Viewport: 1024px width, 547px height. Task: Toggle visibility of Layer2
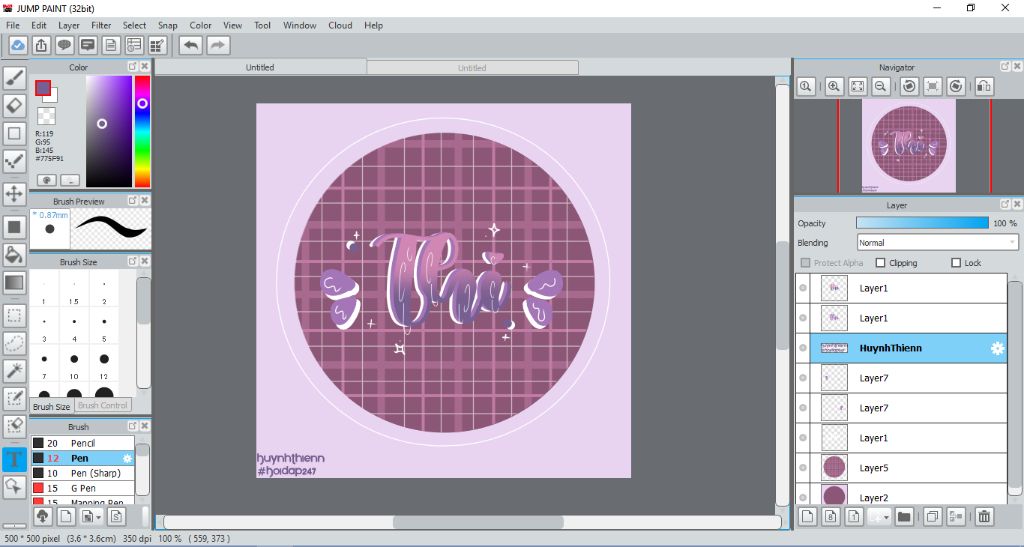coord(803,497)
